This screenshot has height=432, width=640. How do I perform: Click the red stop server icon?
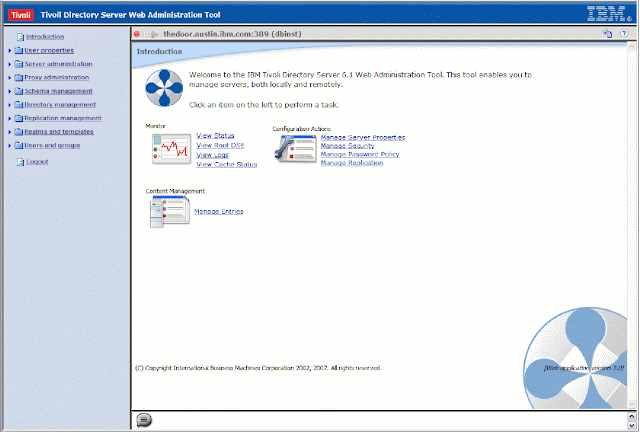pos(137,34)
